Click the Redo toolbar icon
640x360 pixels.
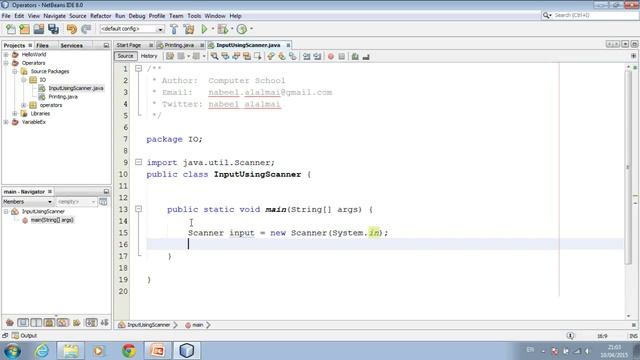pyautogui.click(x=86, y=29)
